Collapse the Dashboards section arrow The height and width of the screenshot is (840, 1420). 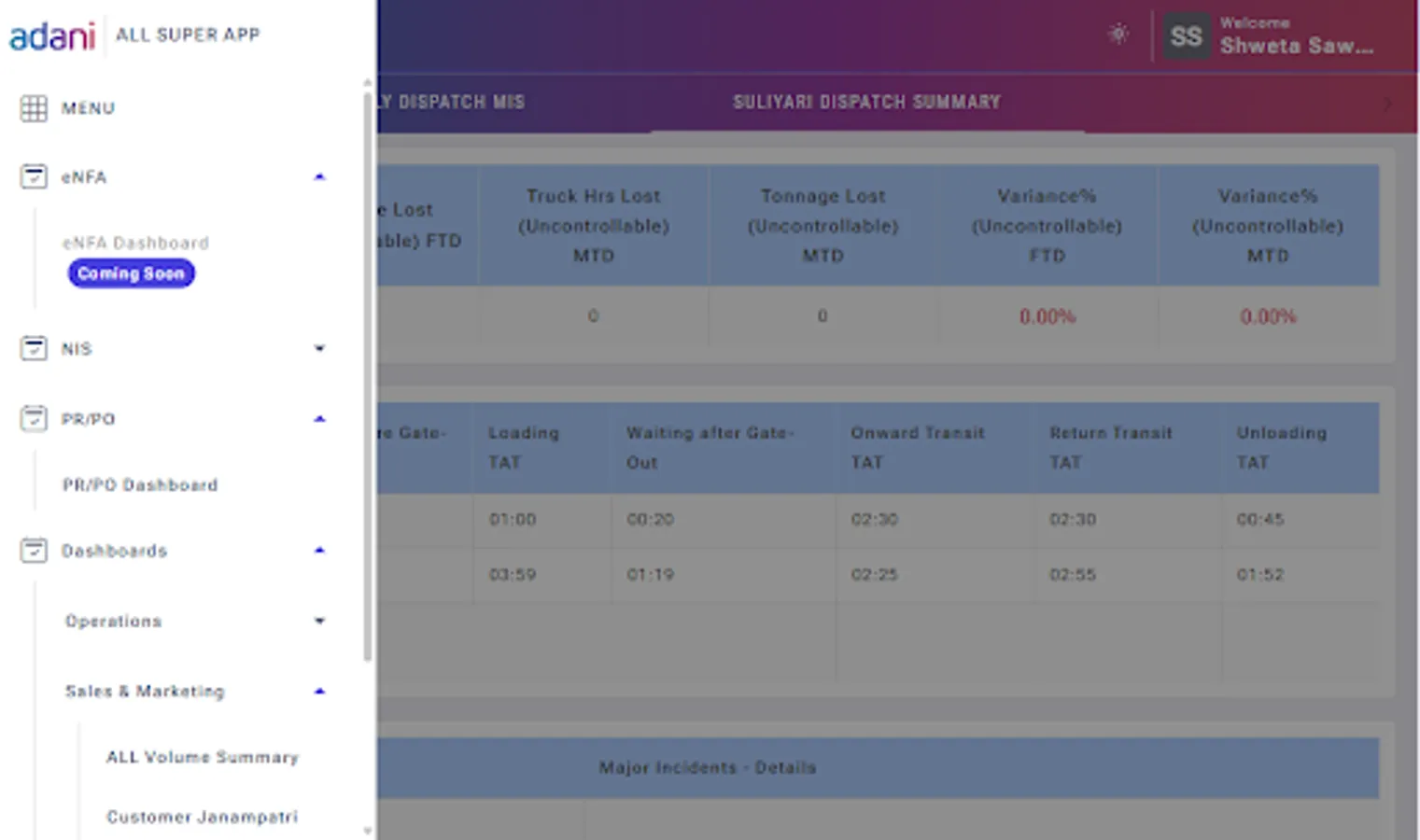319,551
